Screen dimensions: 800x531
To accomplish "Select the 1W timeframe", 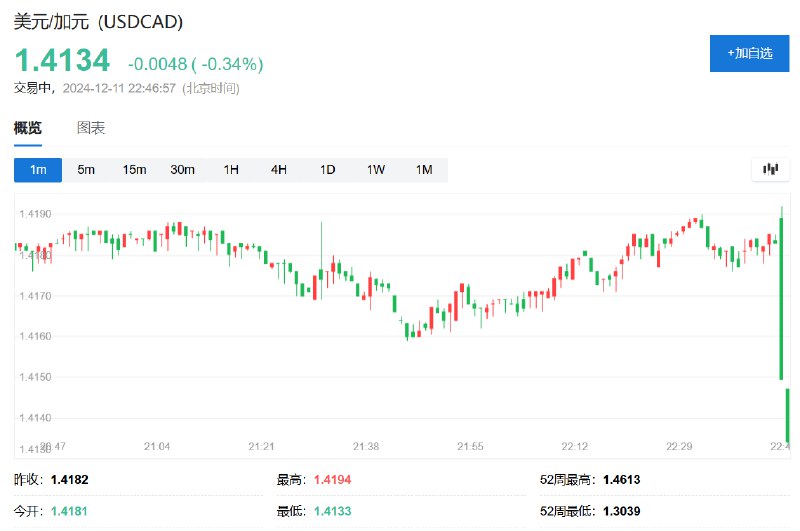I will click(376, 170).
